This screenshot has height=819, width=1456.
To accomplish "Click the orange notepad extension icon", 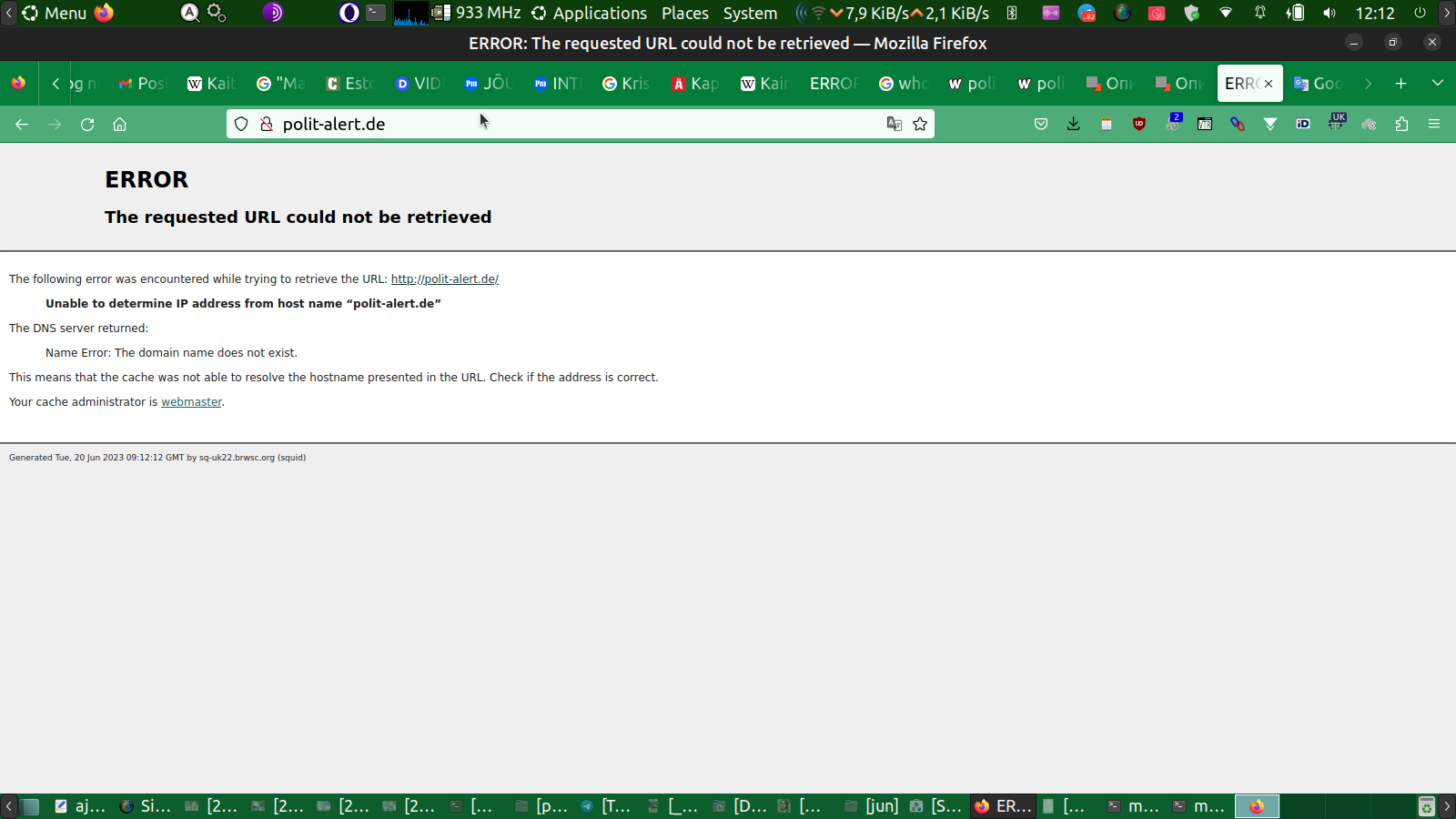I will [1107, 124].
